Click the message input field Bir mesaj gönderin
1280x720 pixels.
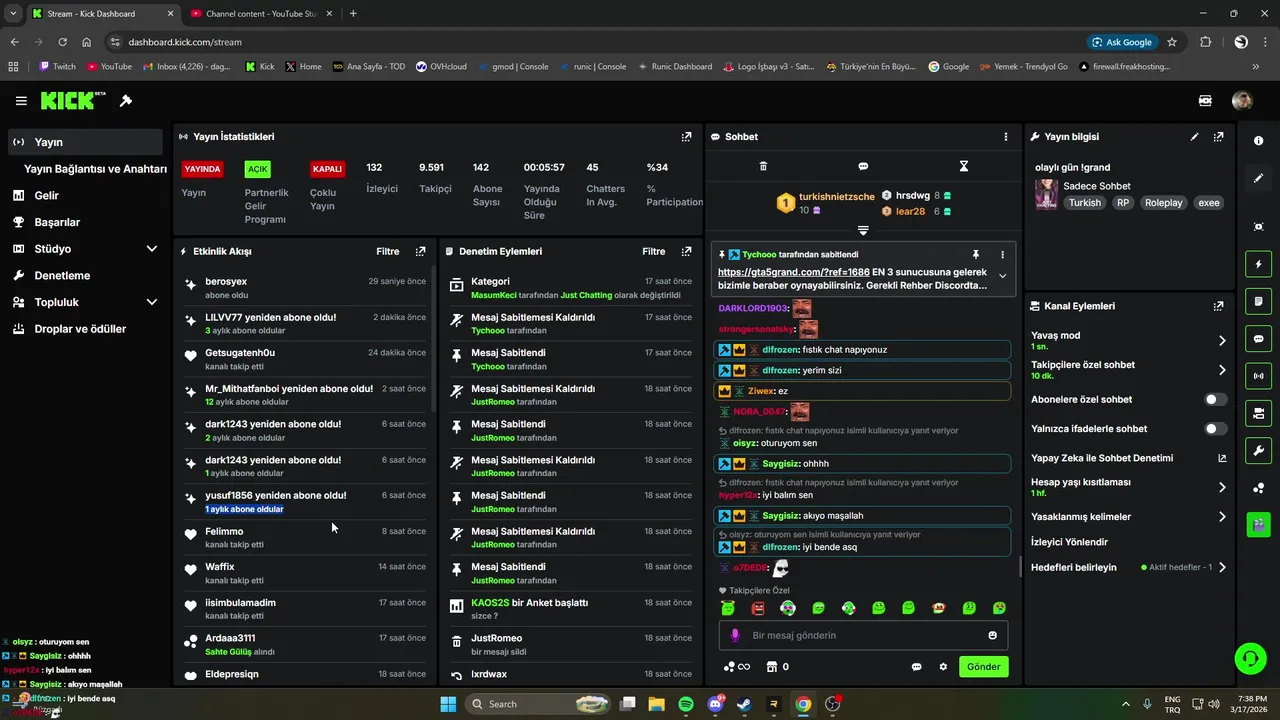pos(863,635)
